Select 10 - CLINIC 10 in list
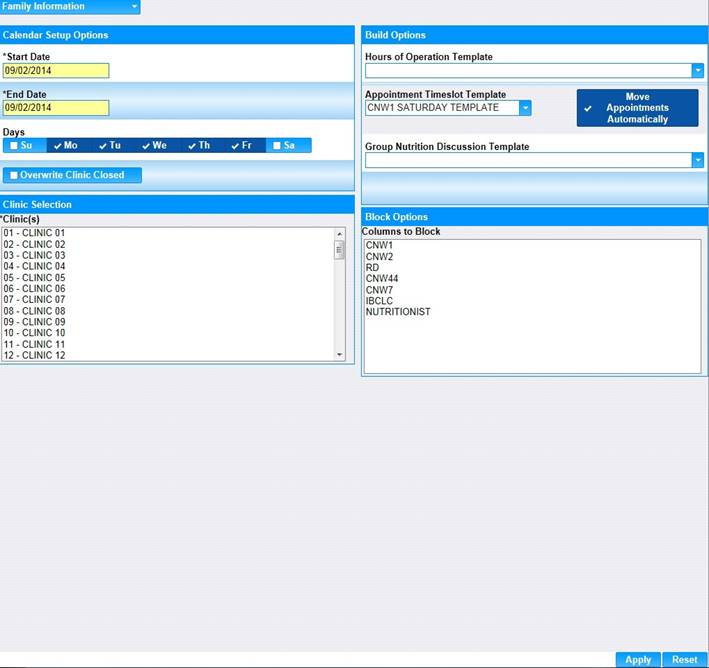709x668 pixels. pos(34,333)
